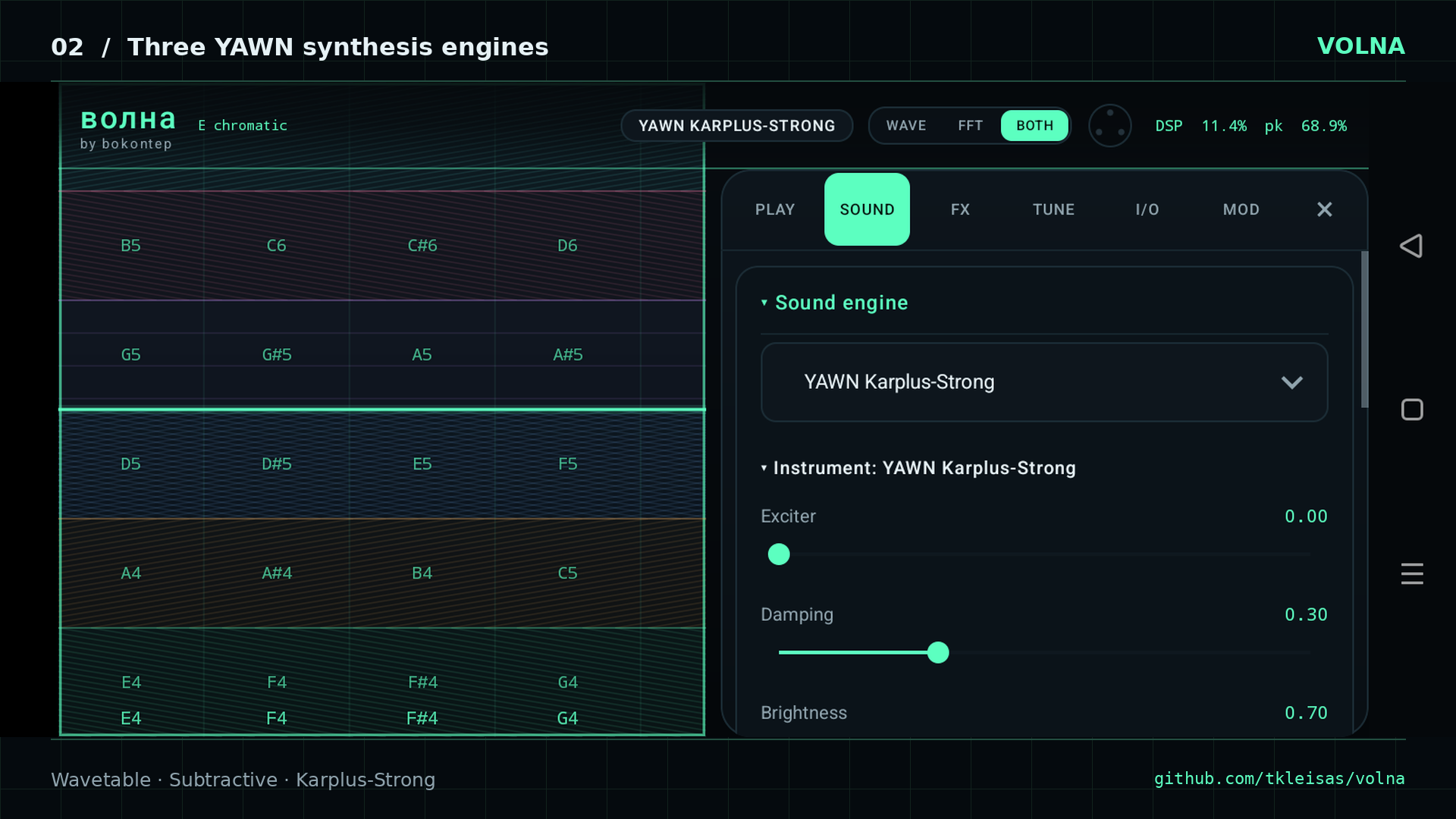Play the A4 note pad

click(x=131, y=573)
